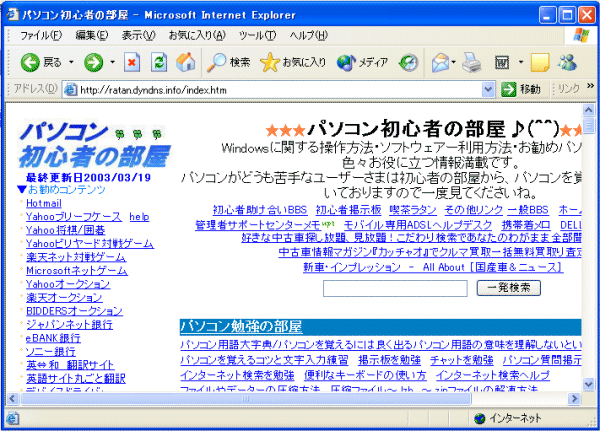
Task: Click the Internet zone globe icon
Action: [479, 418]
